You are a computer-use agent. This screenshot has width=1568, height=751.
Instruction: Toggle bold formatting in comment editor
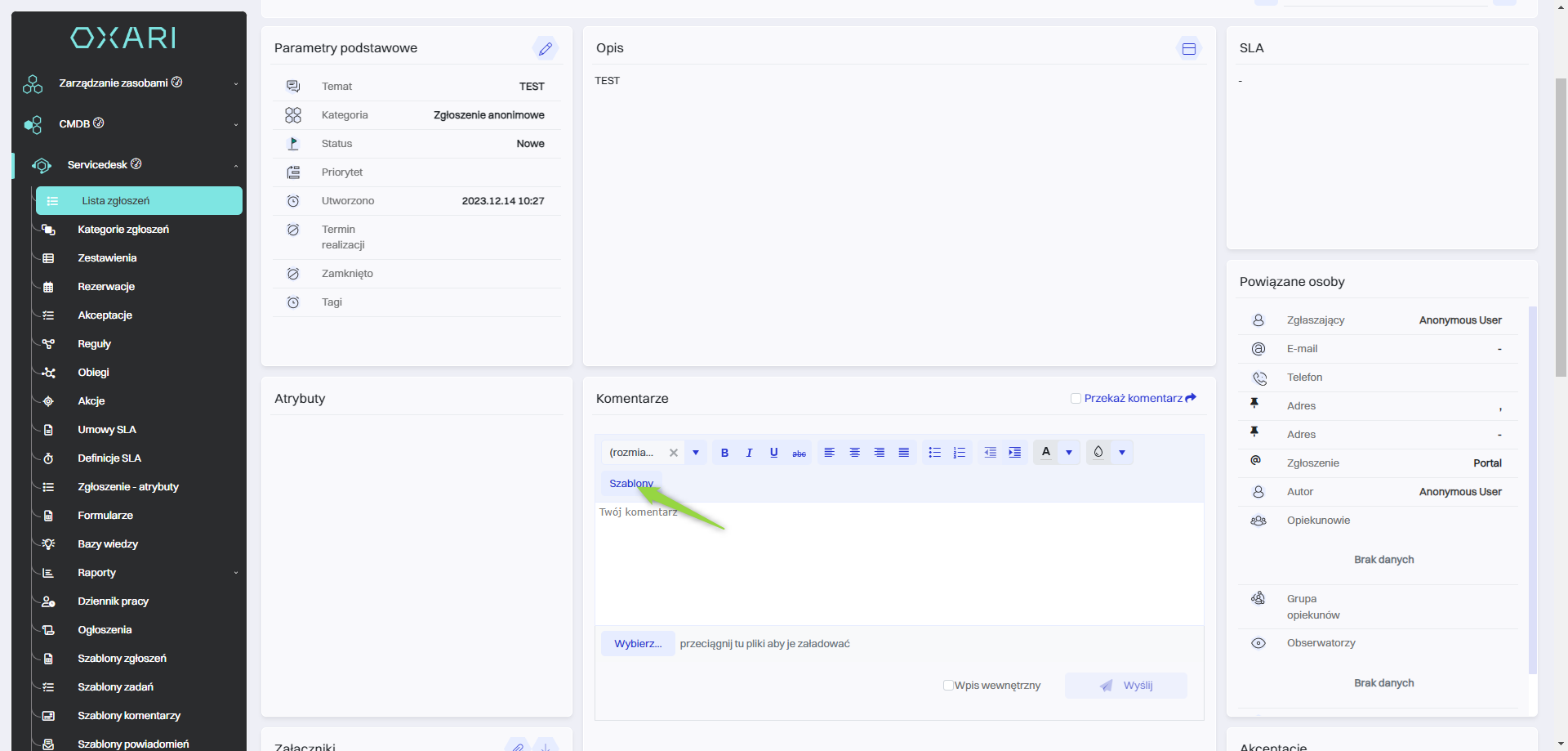[x=724, y=453]
